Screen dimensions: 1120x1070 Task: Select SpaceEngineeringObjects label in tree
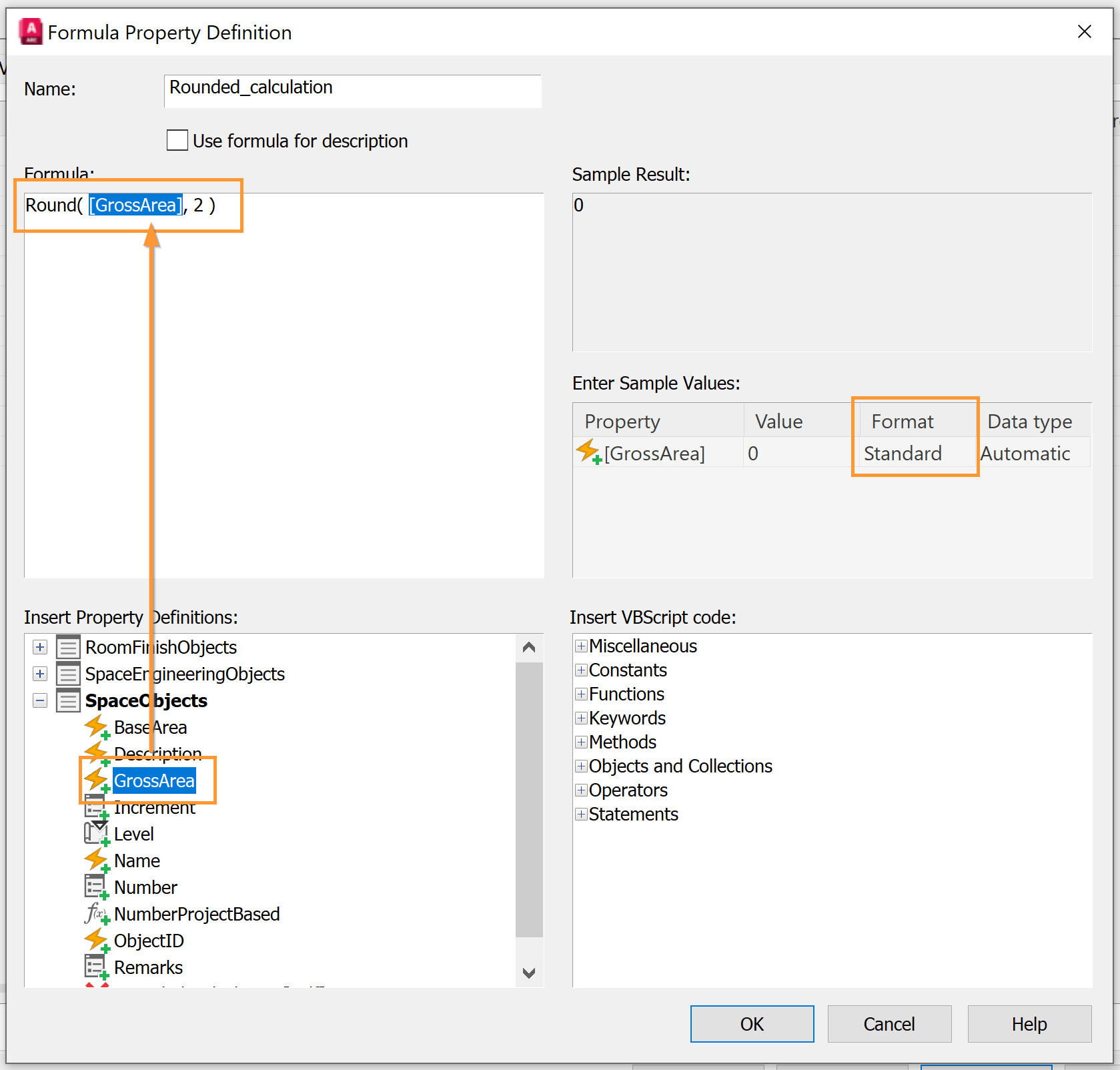click(x=185, y=674)
